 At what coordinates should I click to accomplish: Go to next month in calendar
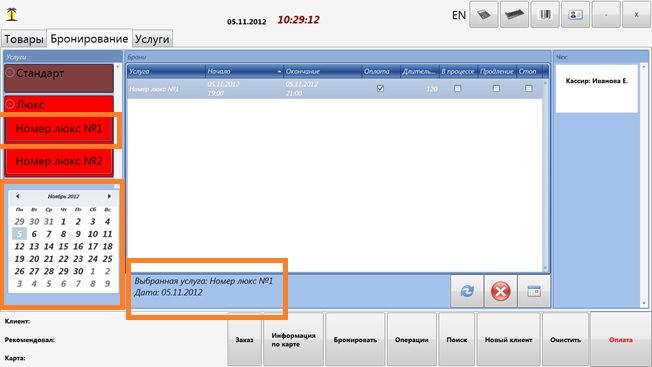click(x=109, y=196)
